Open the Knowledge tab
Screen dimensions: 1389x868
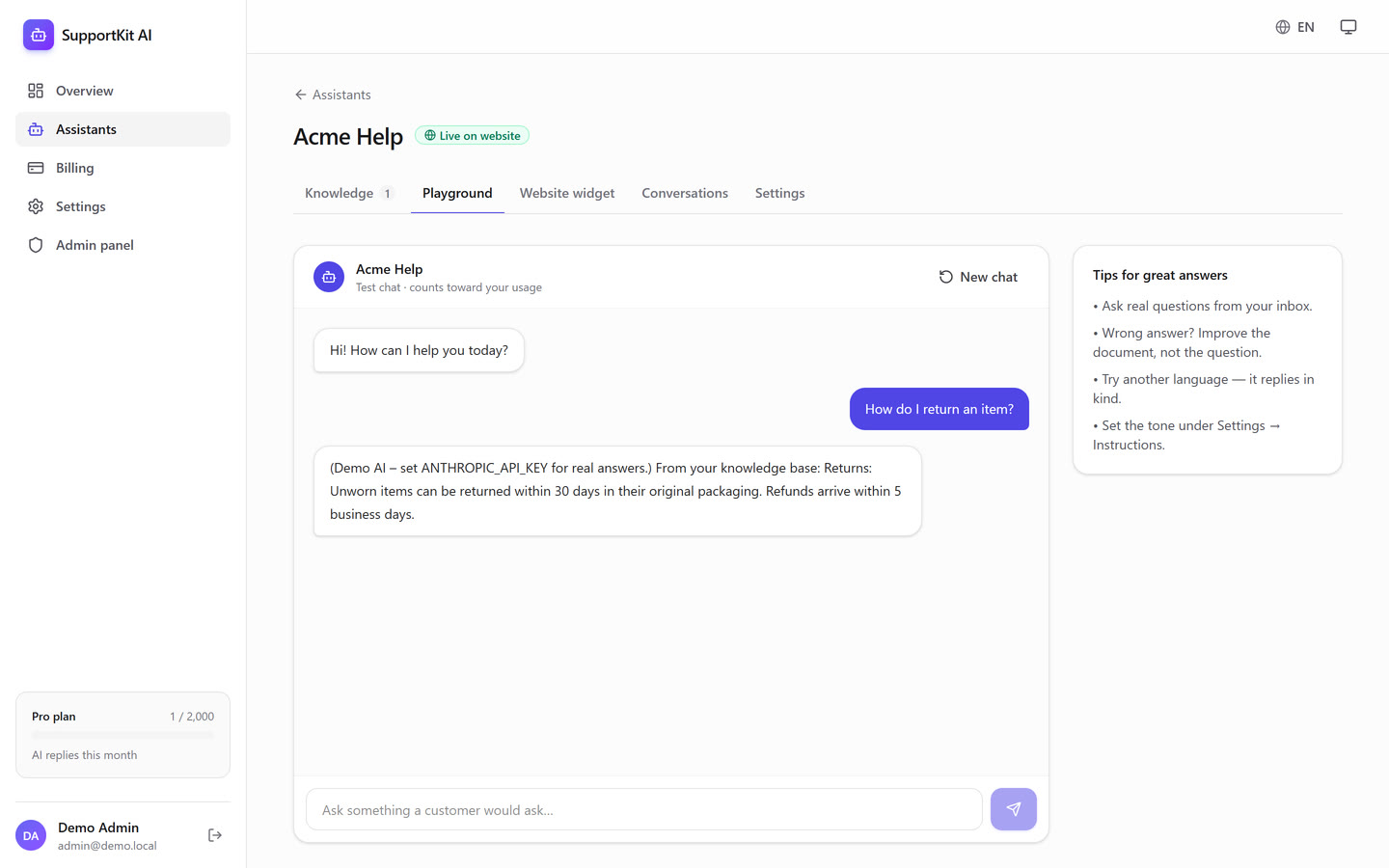(x=349, y=193)
